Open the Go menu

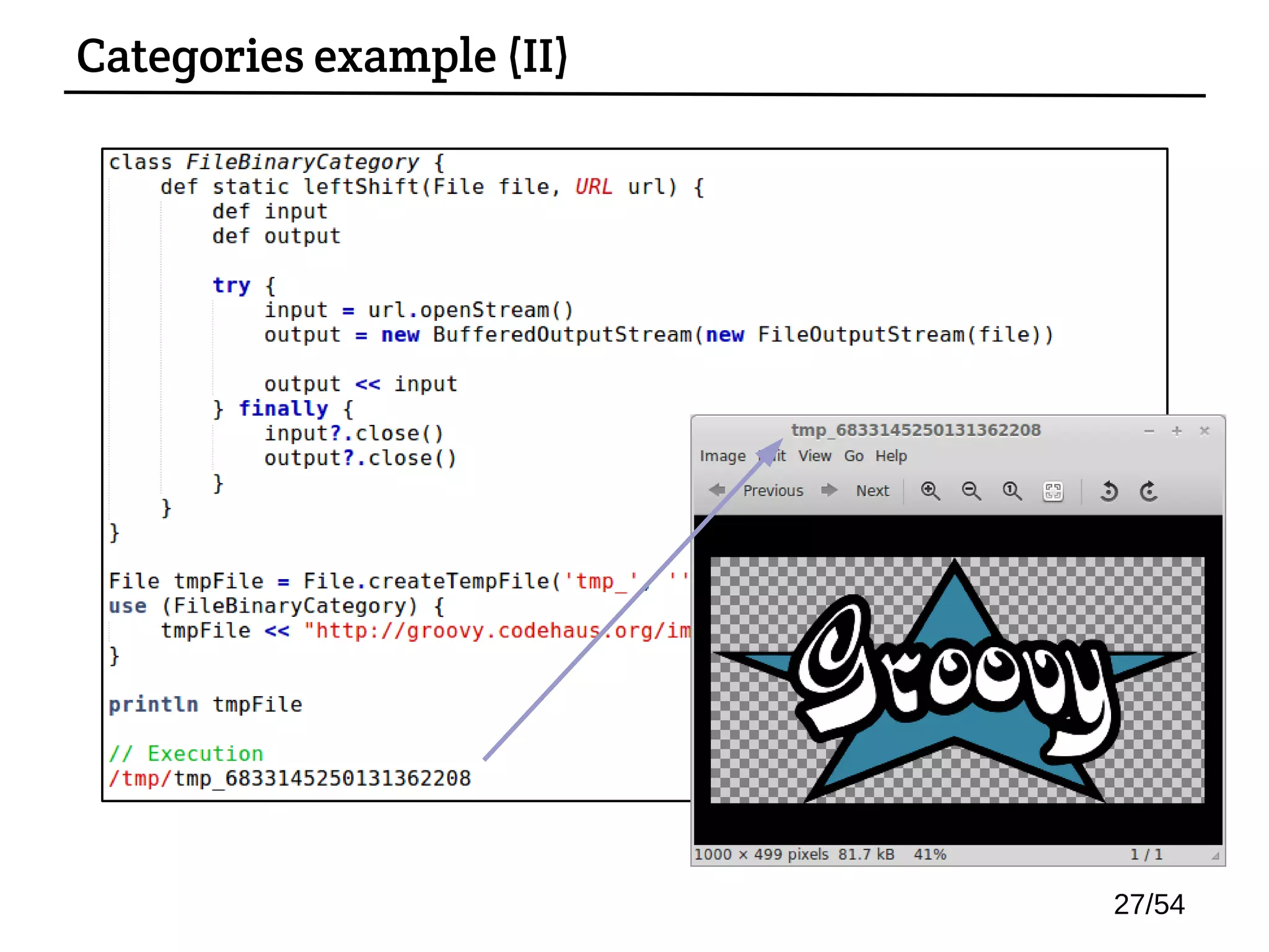853,456
